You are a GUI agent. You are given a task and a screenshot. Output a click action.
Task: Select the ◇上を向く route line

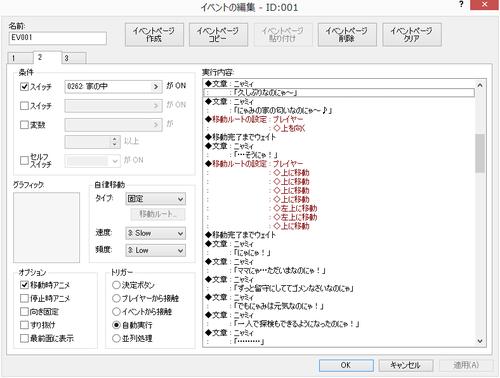pyautogui.click(x=339, y=128)
